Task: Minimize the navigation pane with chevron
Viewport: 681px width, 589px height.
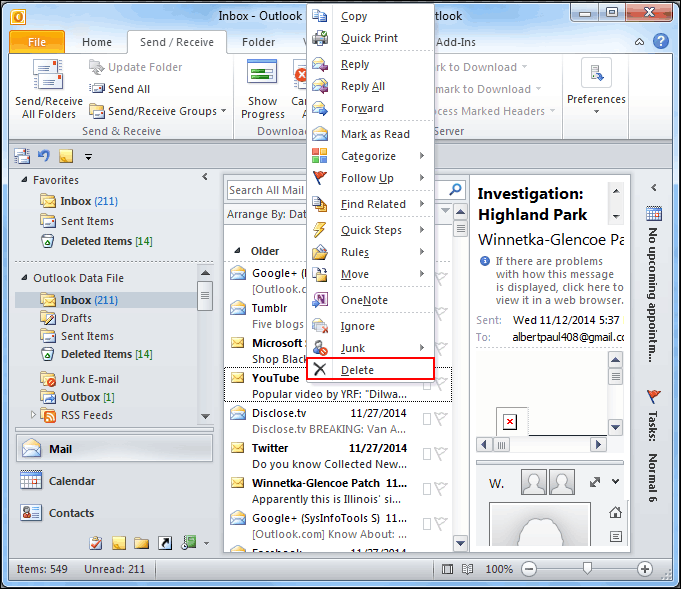Action: [205, 177]
